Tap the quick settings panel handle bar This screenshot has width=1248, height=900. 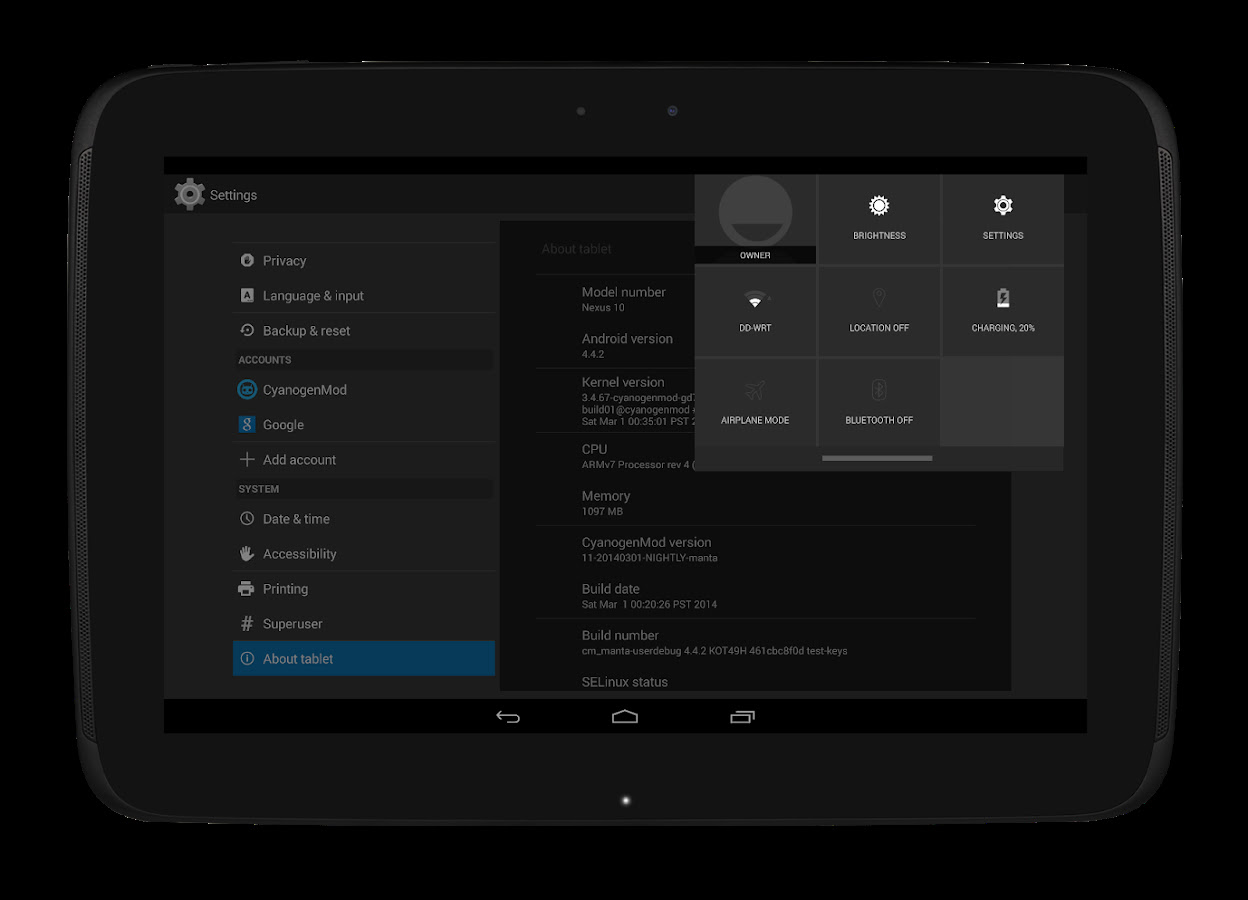tap(877, 458)
